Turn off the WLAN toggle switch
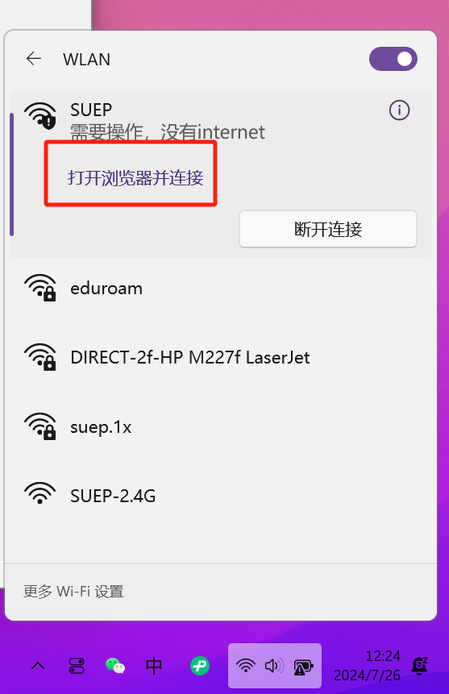This screenshot has width=449, height=694. (x=393, y=59)
